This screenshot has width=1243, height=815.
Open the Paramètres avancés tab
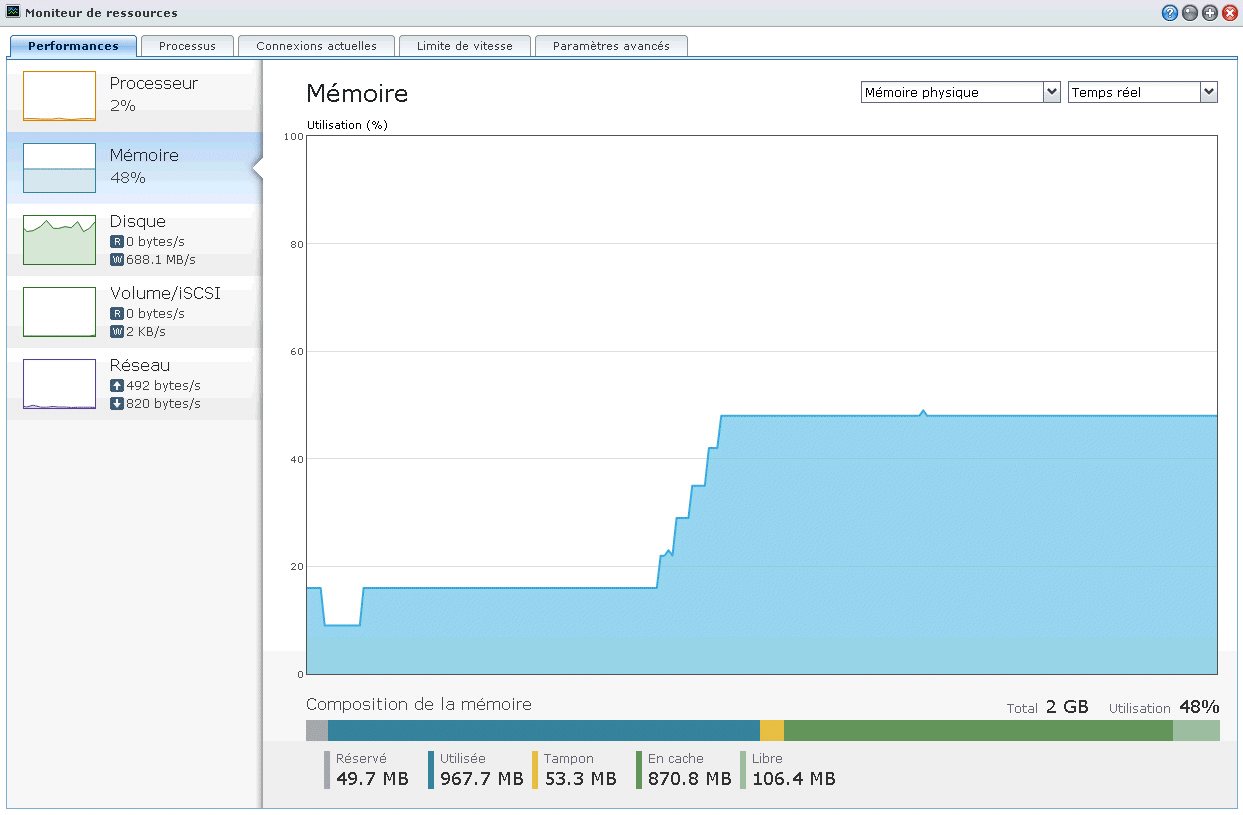pos(611,46)
